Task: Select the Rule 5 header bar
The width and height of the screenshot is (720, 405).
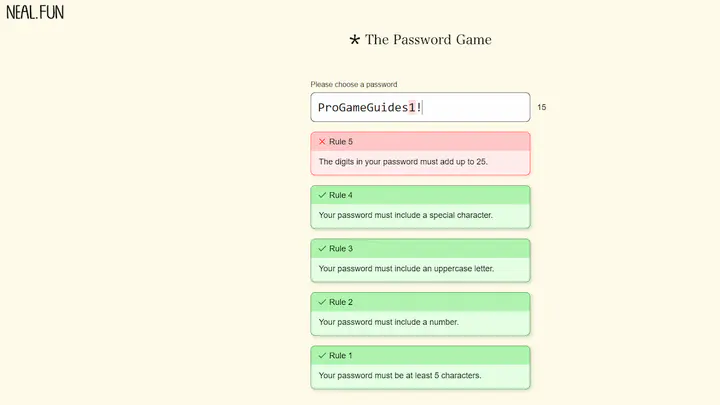Action: 420,141
